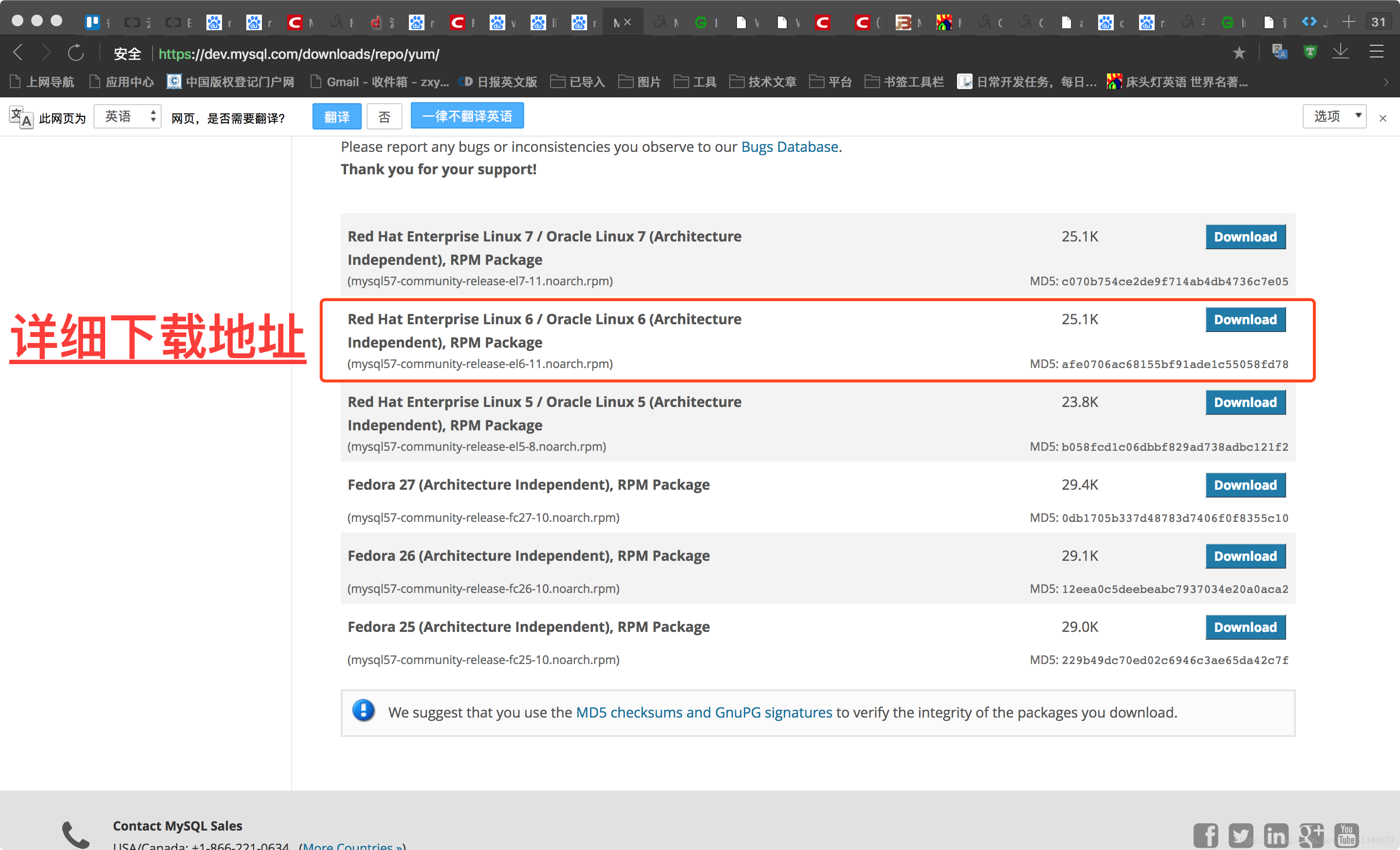The width and height of the screenshot is (1400, 850).
Task: Download the Red Hat Enterprise Linux 6 package
Action: pyautogui.click(x=1246, y=320)
